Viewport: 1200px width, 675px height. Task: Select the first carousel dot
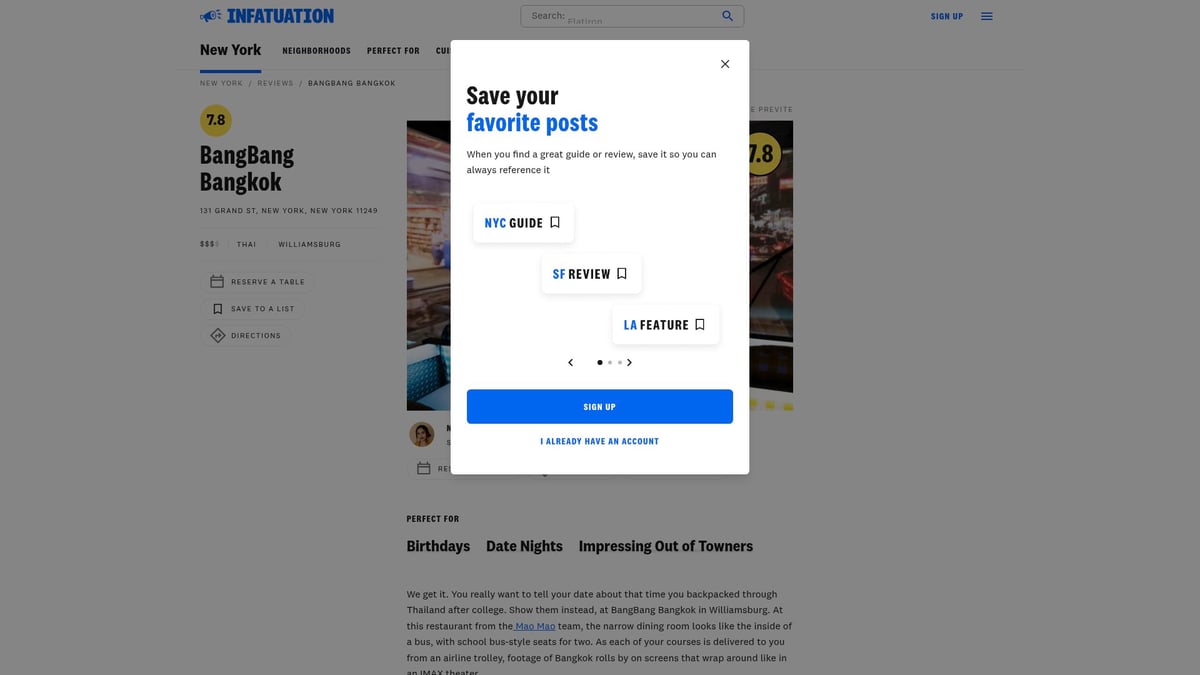click(x=600, y=362)
